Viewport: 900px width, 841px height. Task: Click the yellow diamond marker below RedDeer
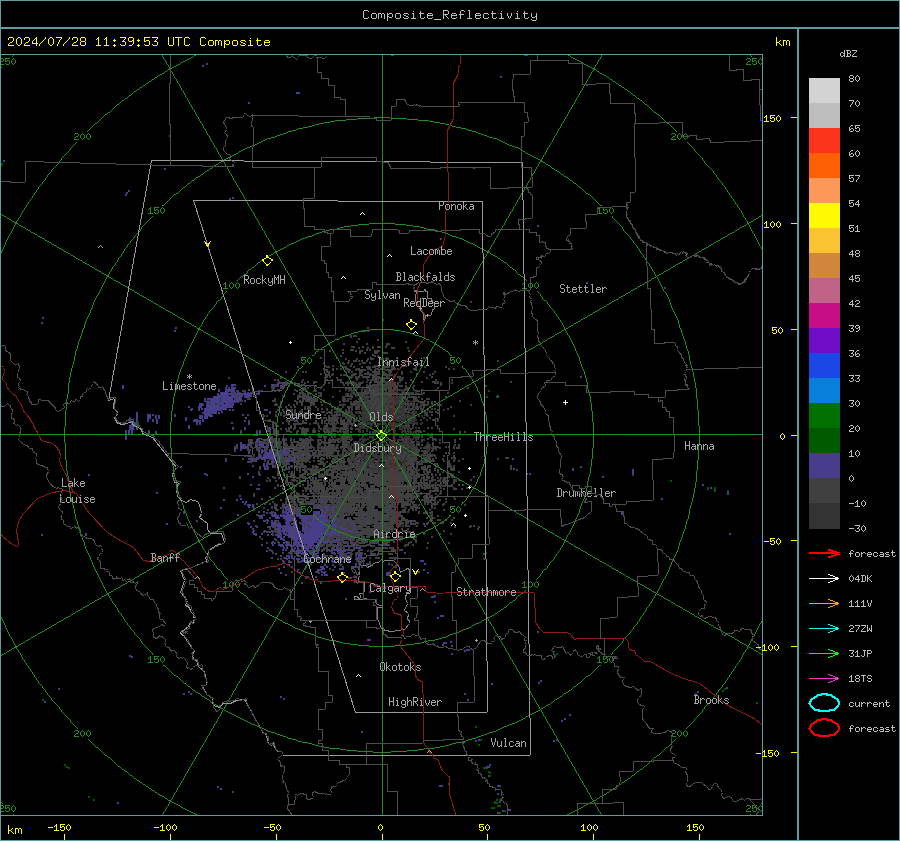point(412,325)
